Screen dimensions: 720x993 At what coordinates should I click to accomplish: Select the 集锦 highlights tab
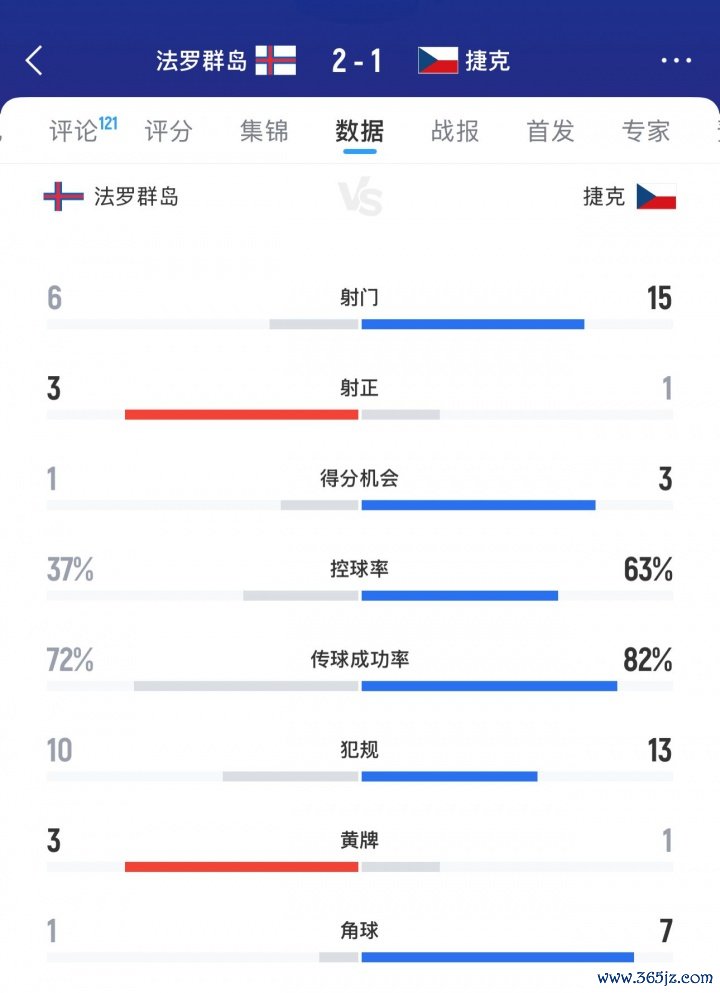tap(264, 131)
